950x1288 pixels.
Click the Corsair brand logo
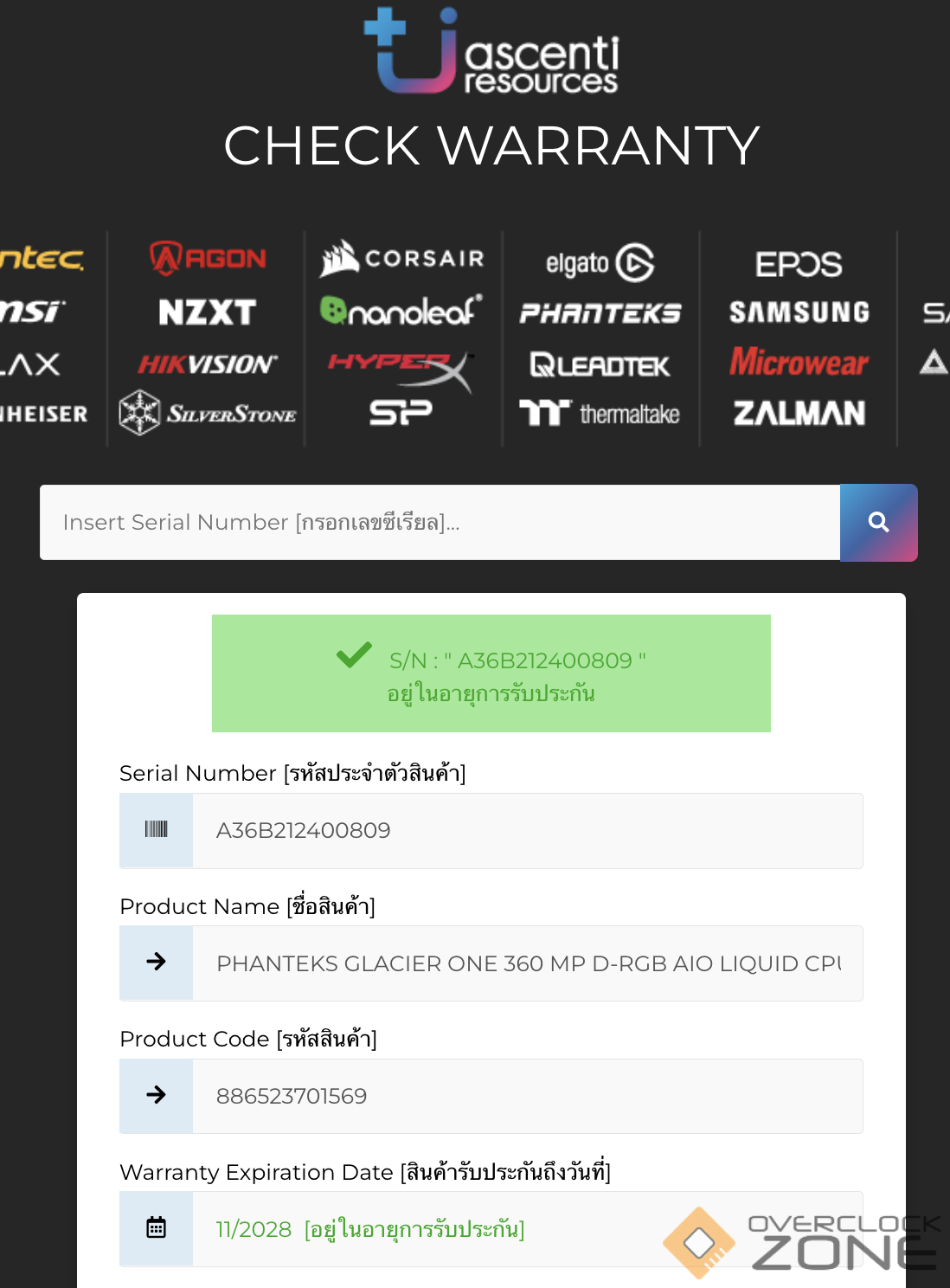point(402,258)
